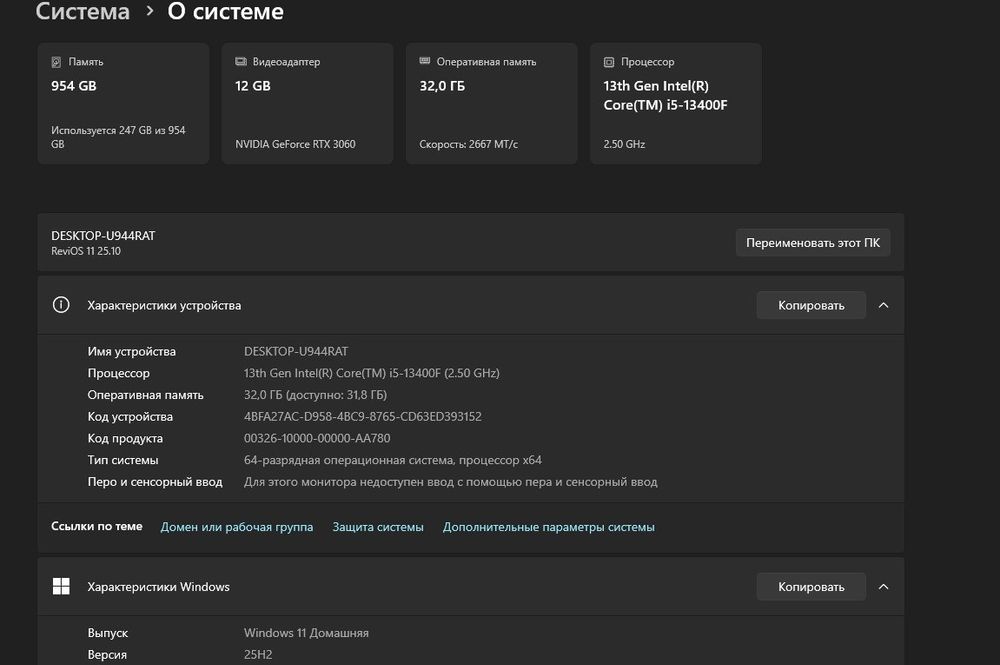This screenshot has height=665, width=1000.
Task: Click RAM value 32,0 ГБ (доступно: 31,8 ГБ)
Action: coord(316,395)
